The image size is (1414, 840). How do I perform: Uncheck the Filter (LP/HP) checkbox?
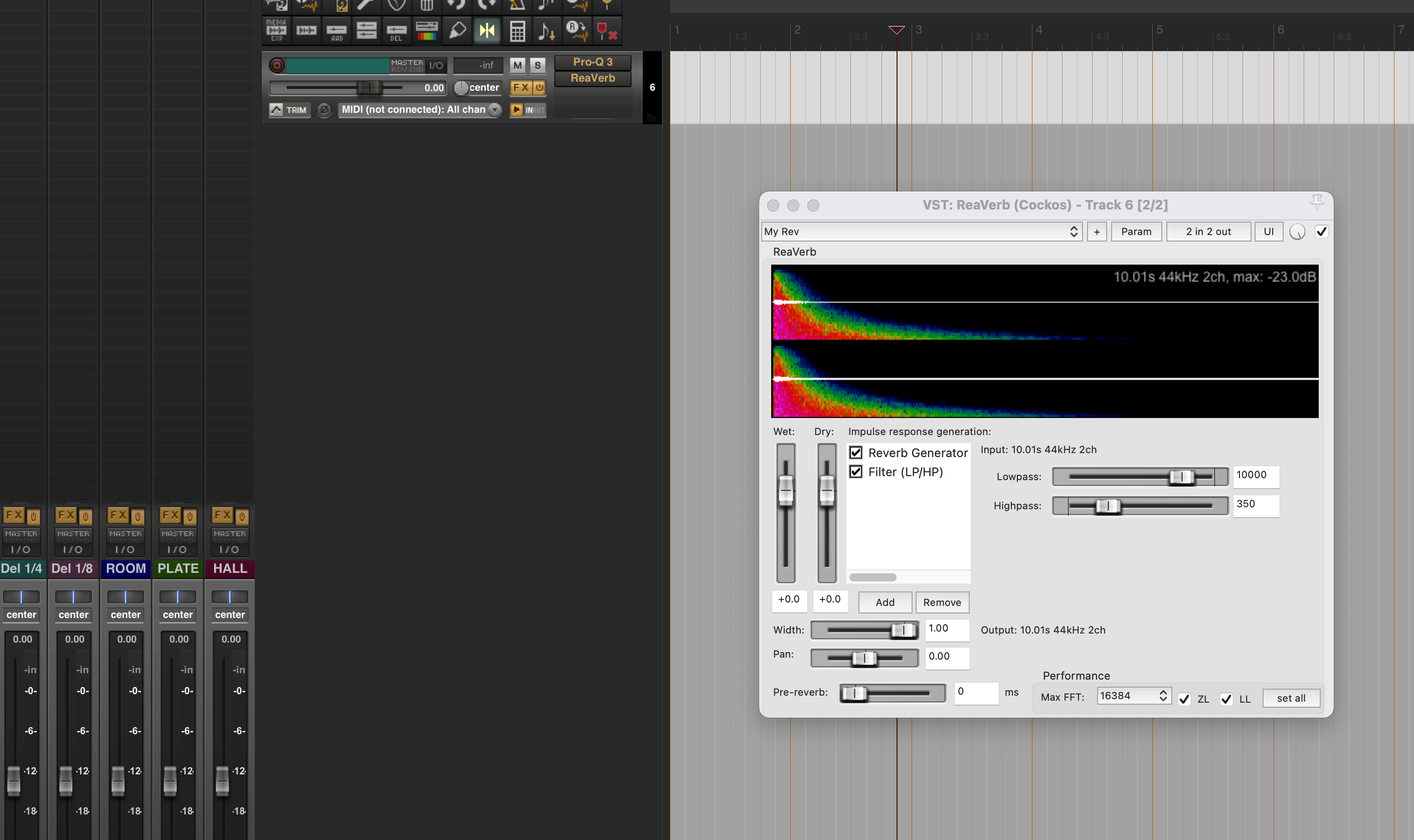point(855,472)
